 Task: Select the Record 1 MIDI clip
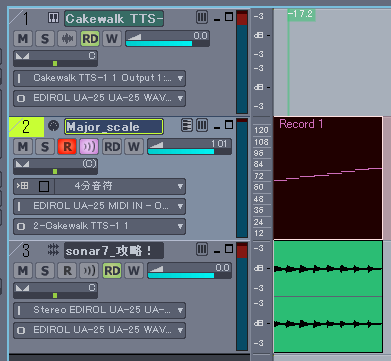coord(328,178)
